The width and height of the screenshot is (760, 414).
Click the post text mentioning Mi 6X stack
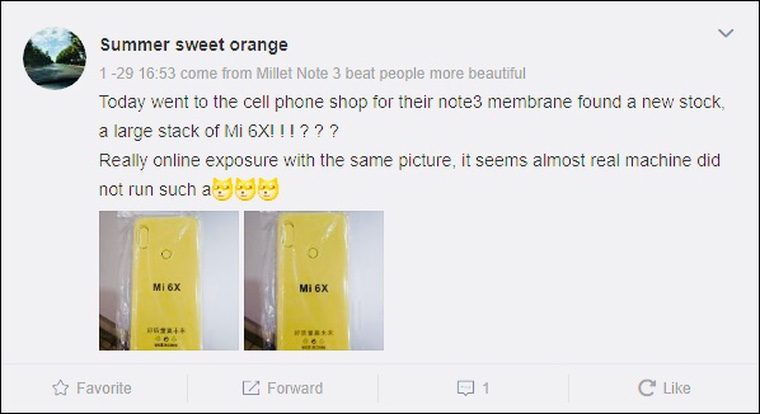click(219, 131)
